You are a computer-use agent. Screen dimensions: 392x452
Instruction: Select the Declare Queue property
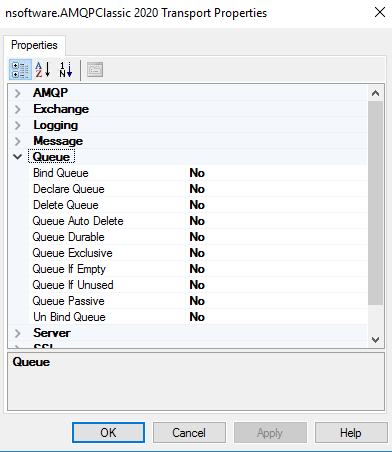click(69, 189)
